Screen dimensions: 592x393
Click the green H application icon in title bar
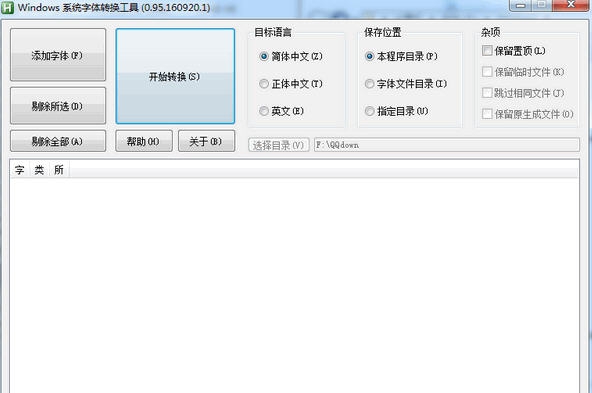(8, 7)
